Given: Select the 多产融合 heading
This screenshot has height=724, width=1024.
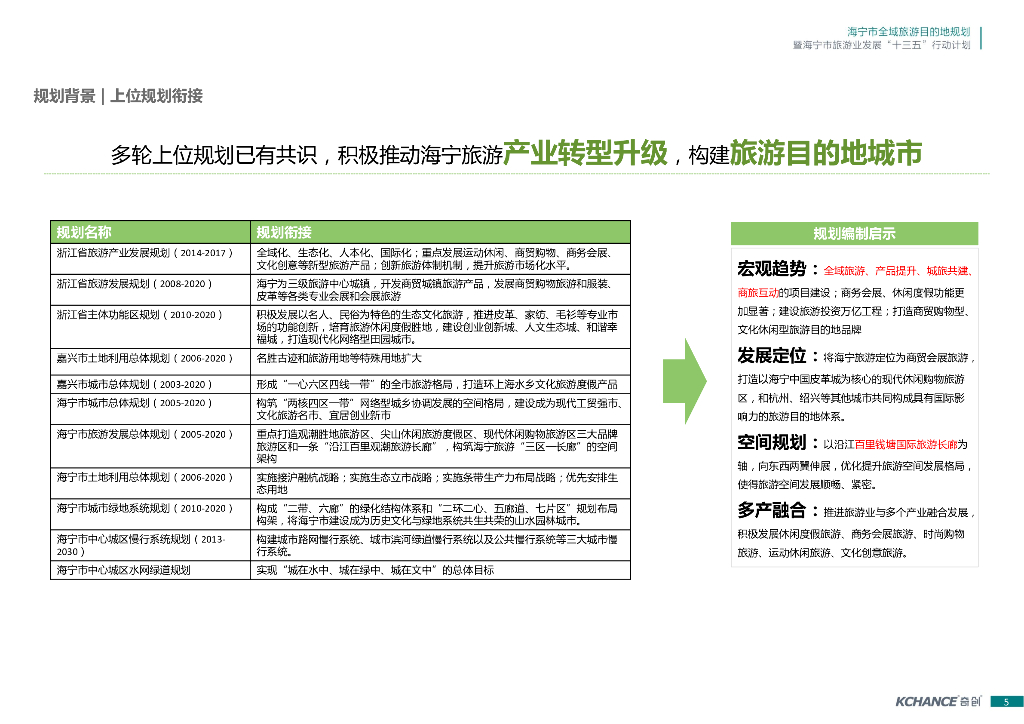Looking at the screenshot, I should [x=772, y=511].
